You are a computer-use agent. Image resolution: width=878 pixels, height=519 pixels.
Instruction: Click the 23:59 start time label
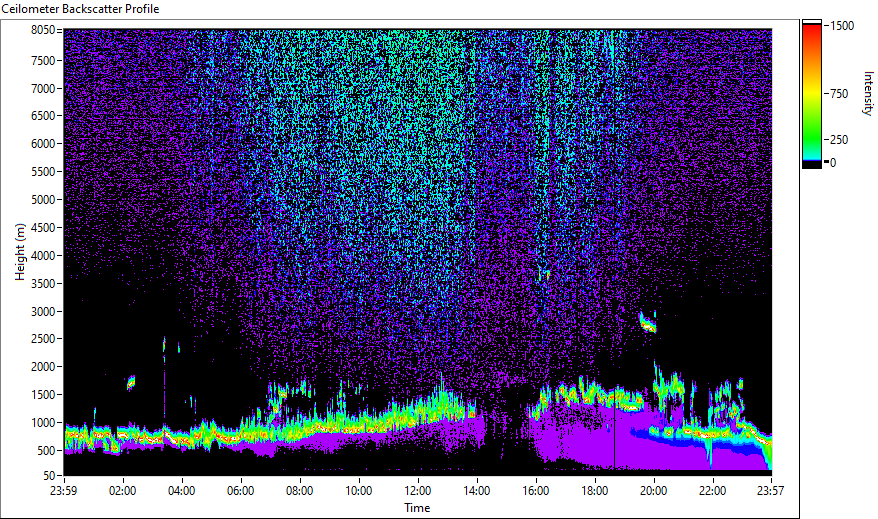(x=63, y=491)
